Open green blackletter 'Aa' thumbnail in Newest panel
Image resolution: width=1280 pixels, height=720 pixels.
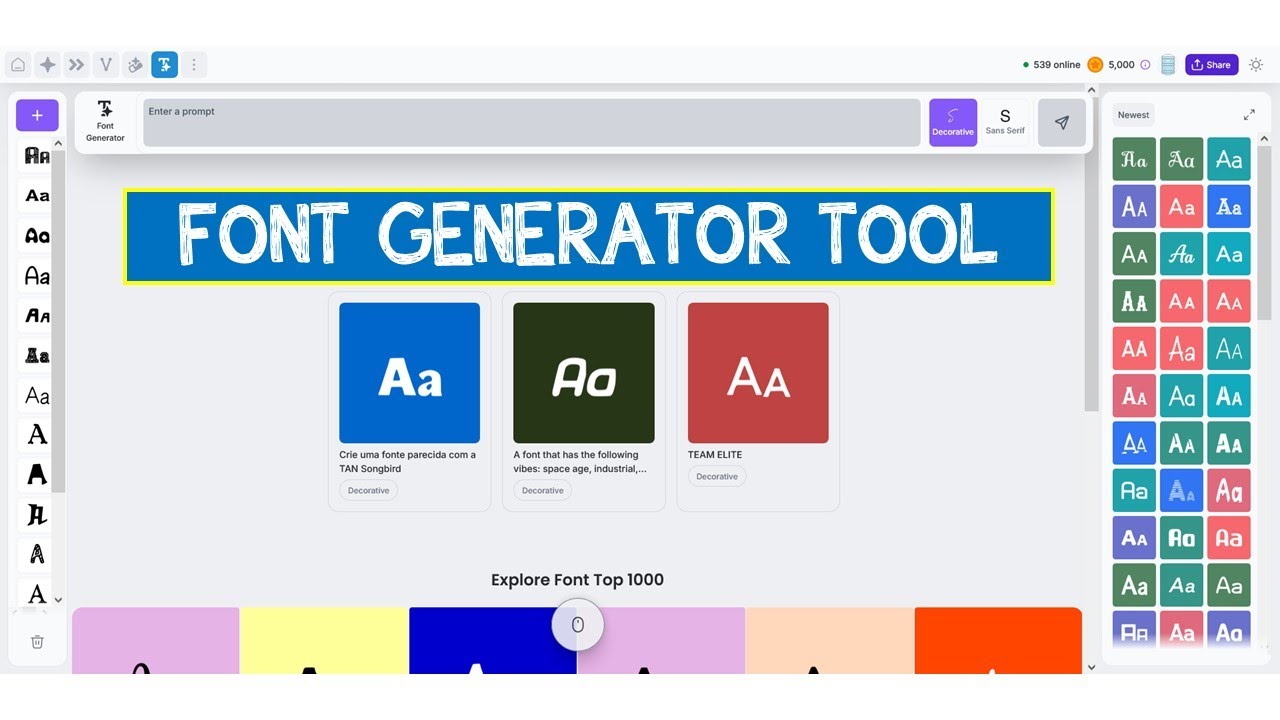click(1134, 159)
